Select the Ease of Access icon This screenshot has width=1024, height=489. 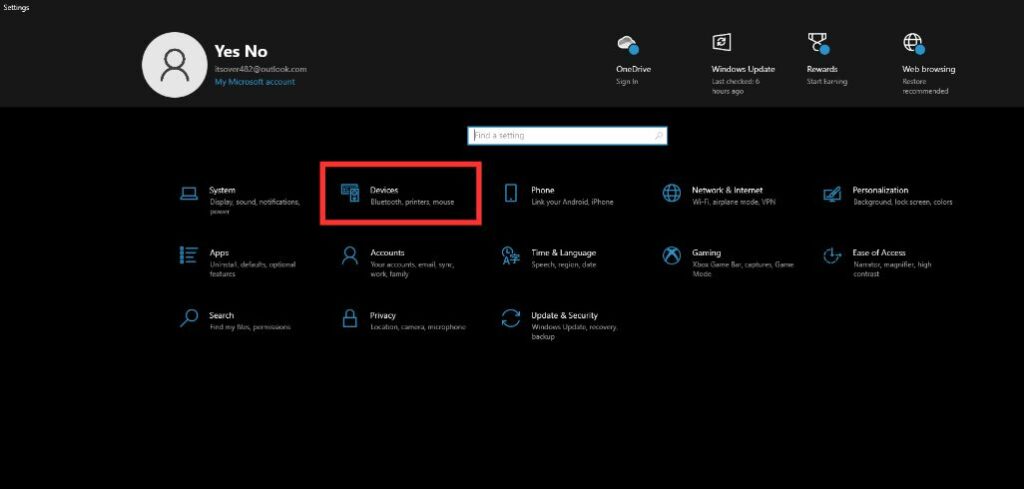(x=832, y=256)
